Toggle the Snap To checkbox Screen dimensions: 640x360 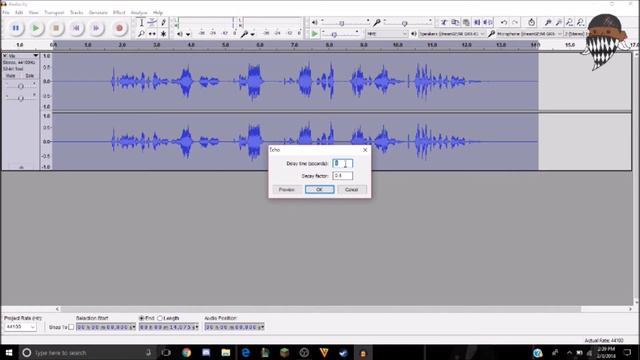point(71,327)
